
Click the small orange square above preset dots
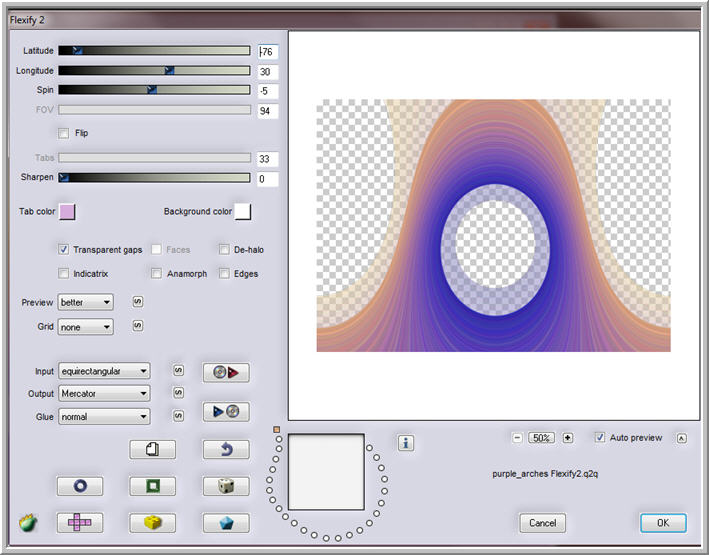[x=277, y=429]
